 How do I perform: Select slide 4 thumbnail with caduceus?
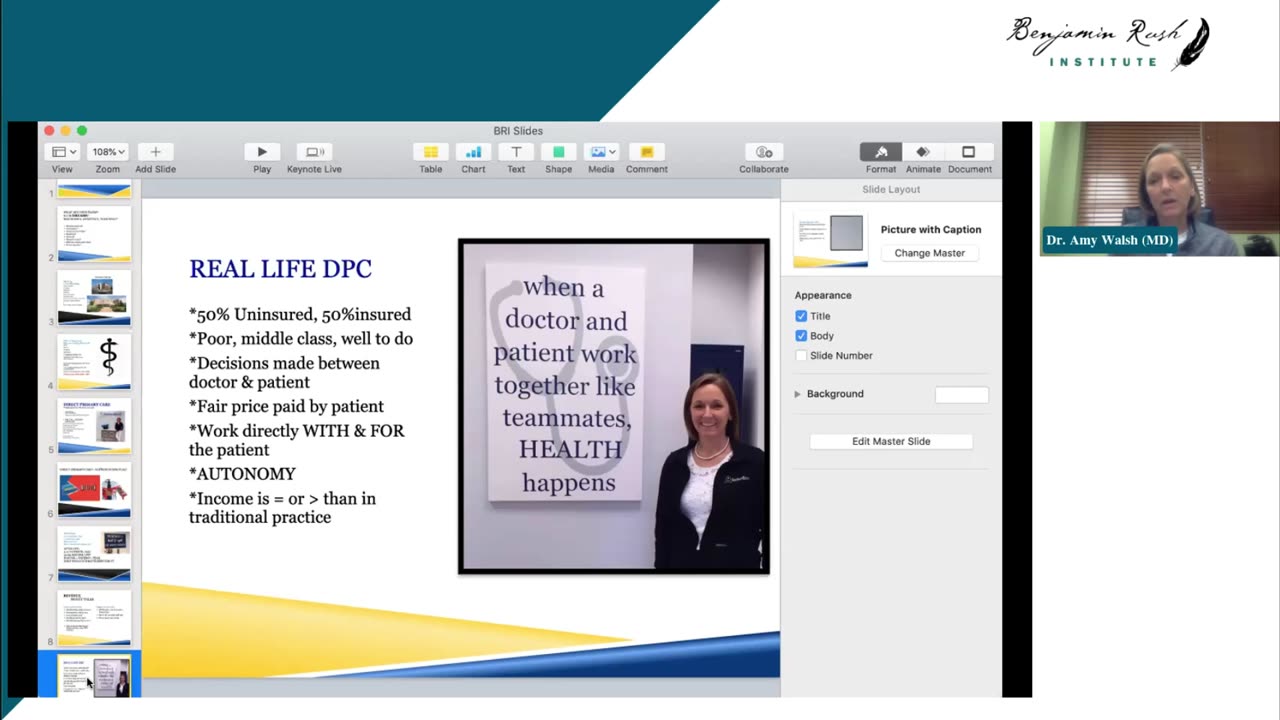94,362
